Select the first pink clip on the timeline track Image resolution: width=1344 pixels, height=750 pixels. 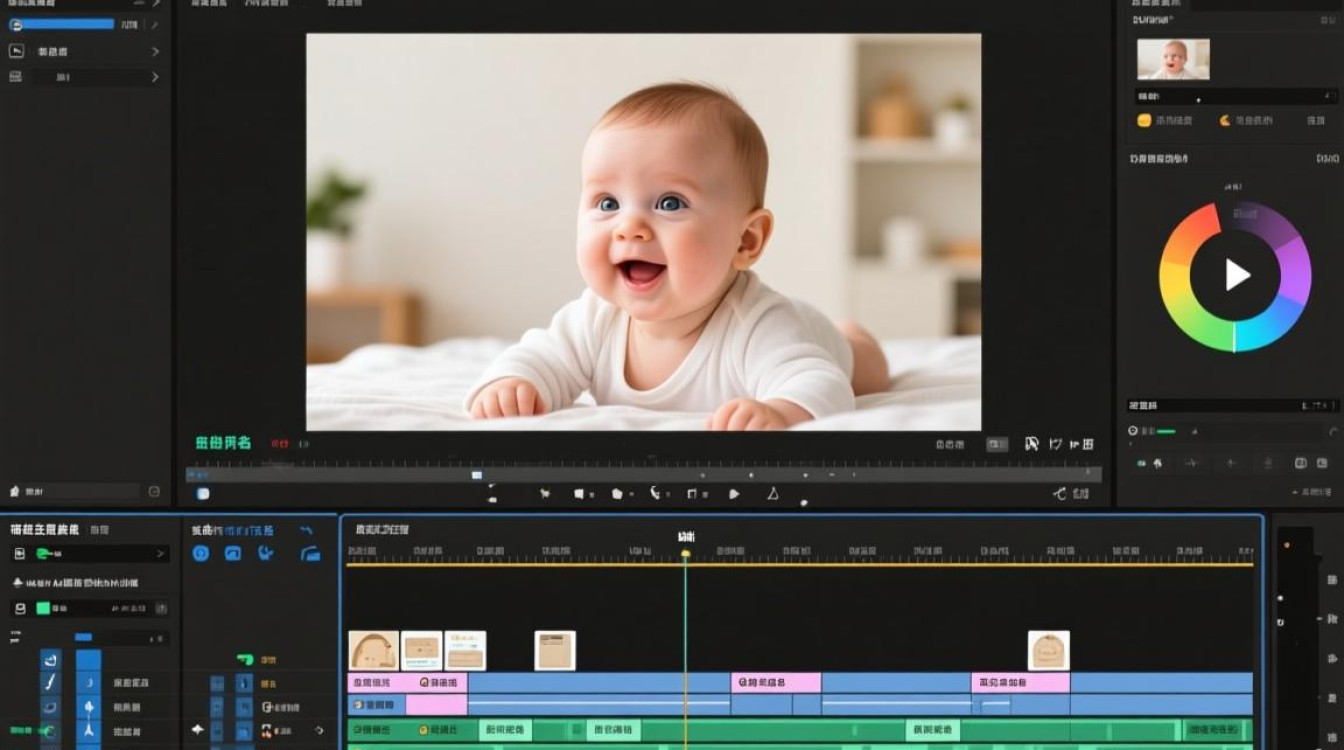coord(407,682)
